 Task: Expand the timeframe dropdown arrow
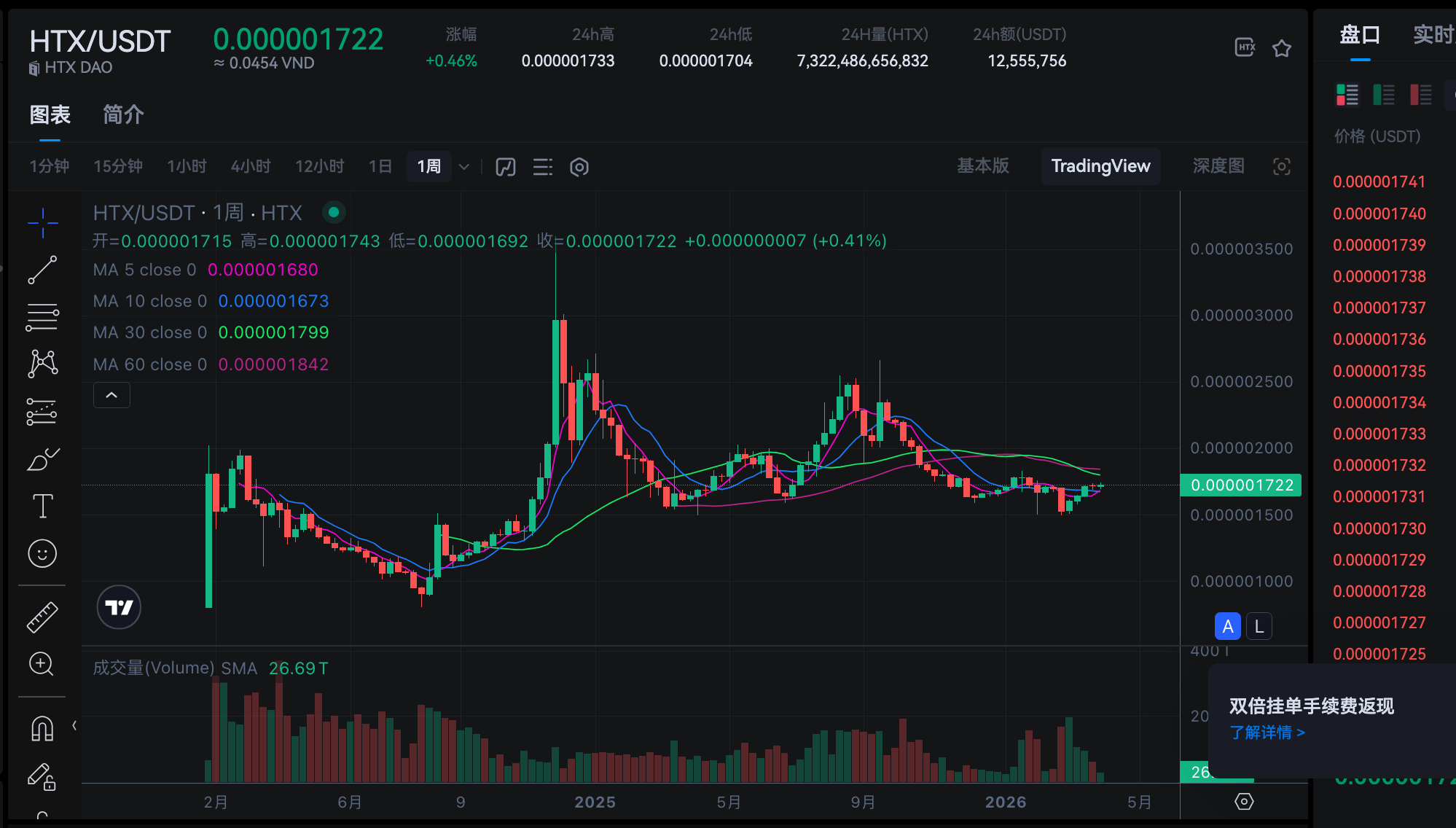[463, 167]
